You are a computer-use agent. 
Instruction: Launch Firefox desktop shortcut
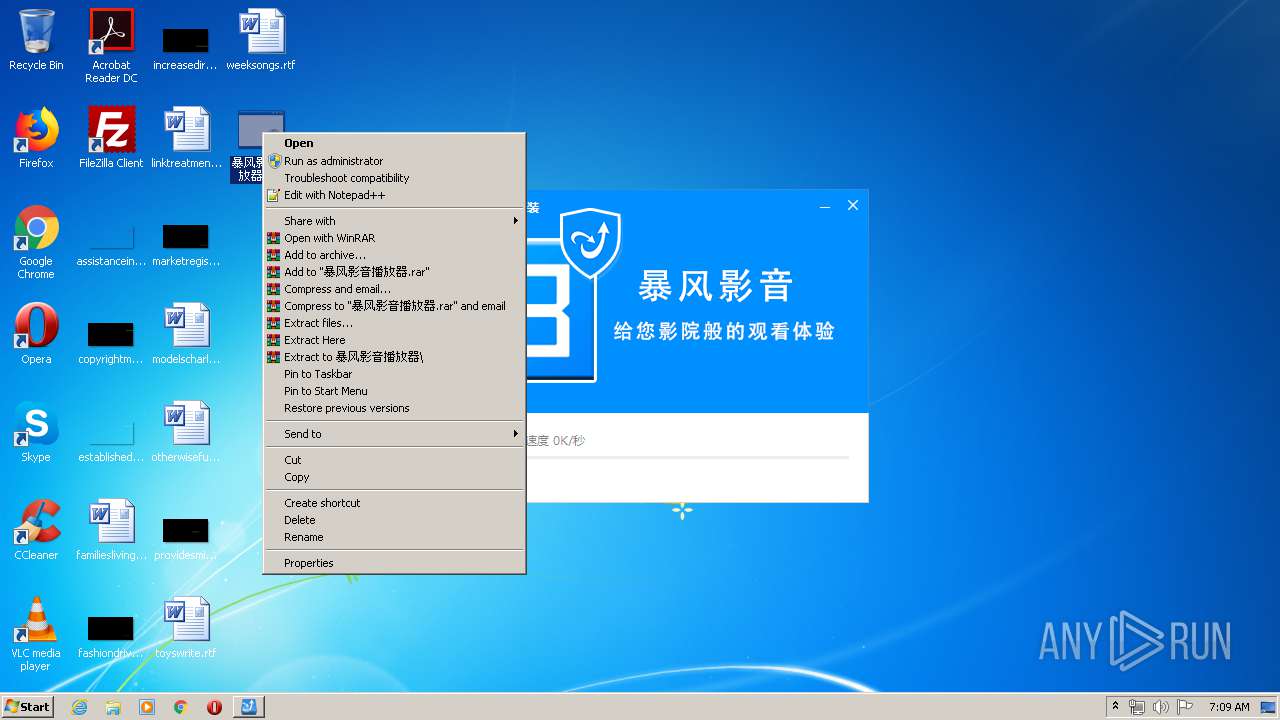tap(36, 138)
